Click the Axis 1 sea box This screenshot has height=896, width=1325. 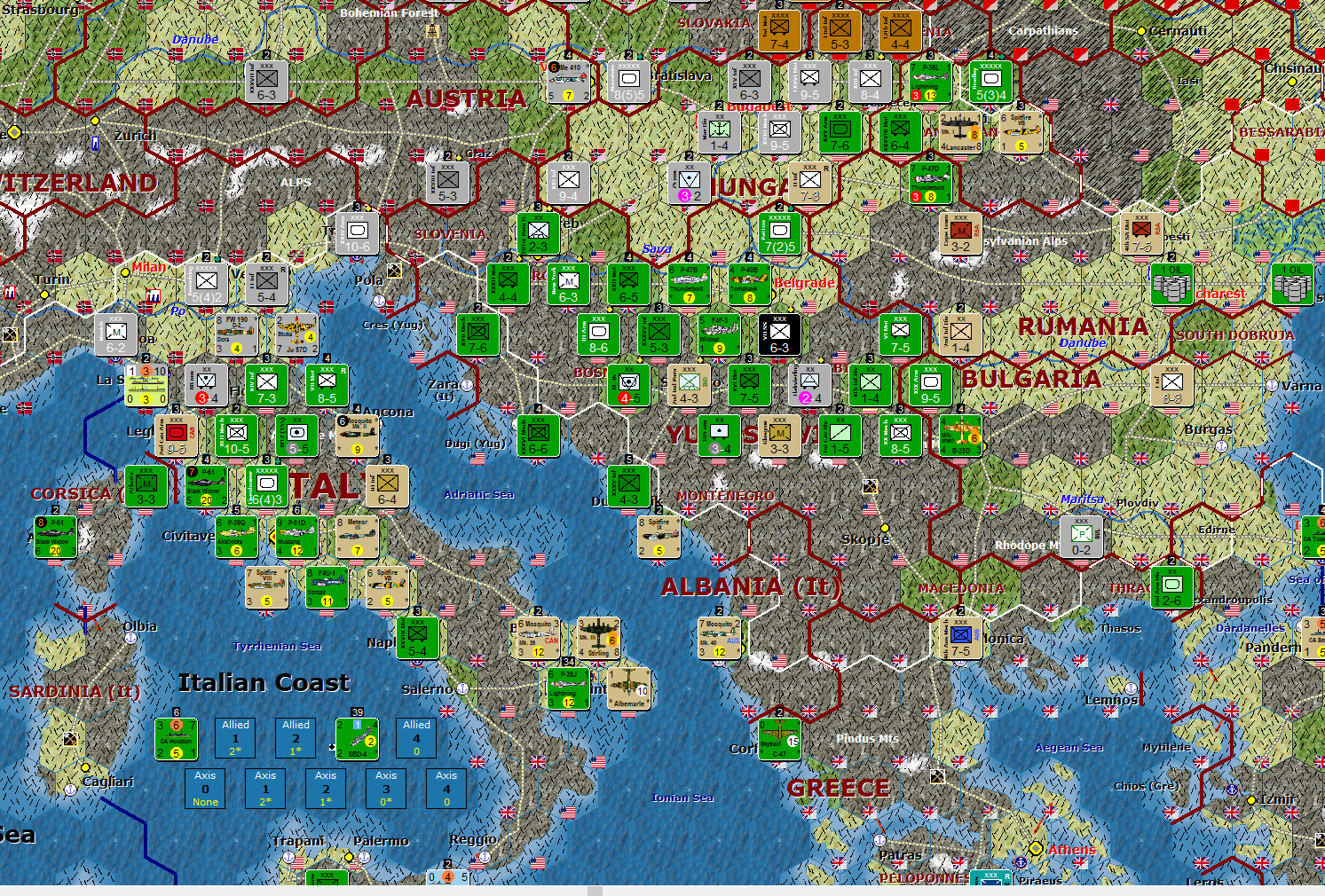click(265, 788)
